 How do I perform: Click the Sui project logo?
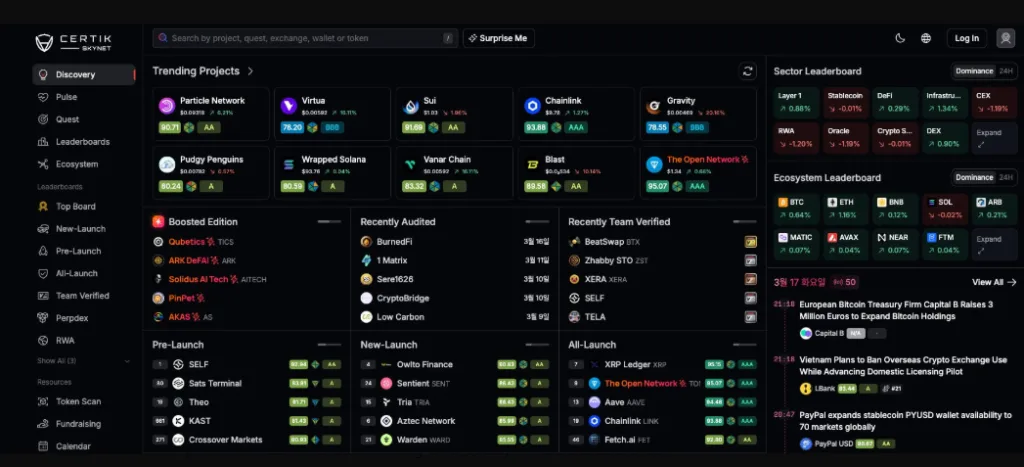tap(411, 106)
